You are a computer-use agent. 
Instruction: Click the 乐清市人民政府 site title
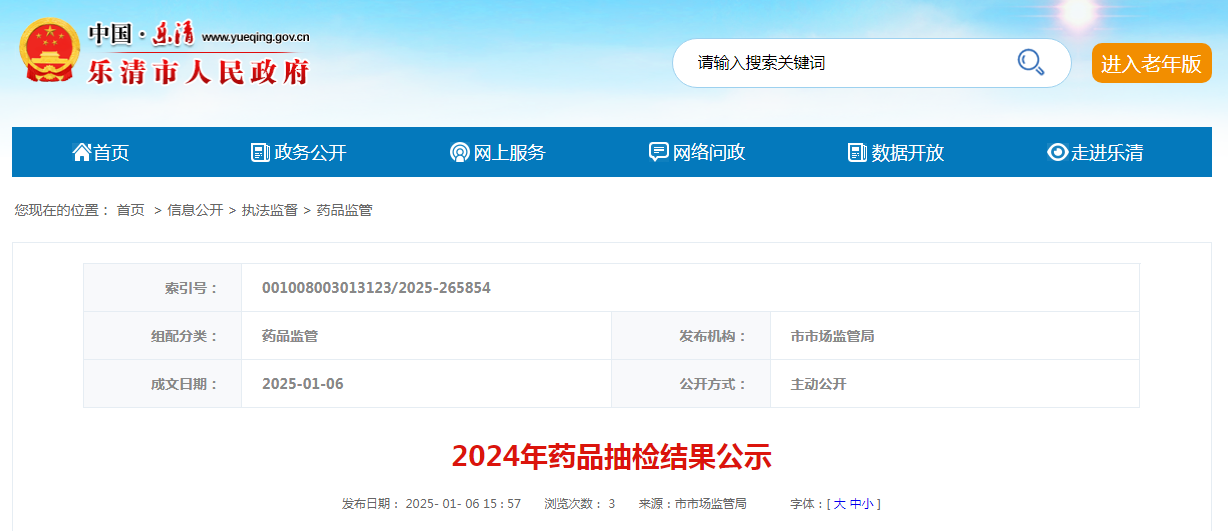199,72
